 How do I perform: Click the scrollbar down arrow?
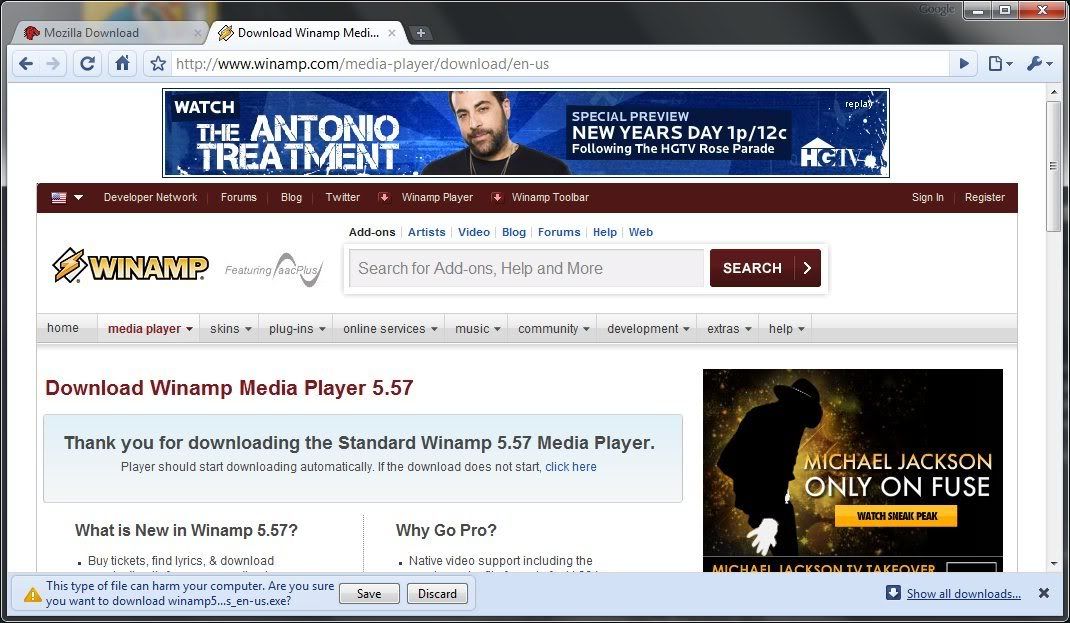[x=1054, y=564]
